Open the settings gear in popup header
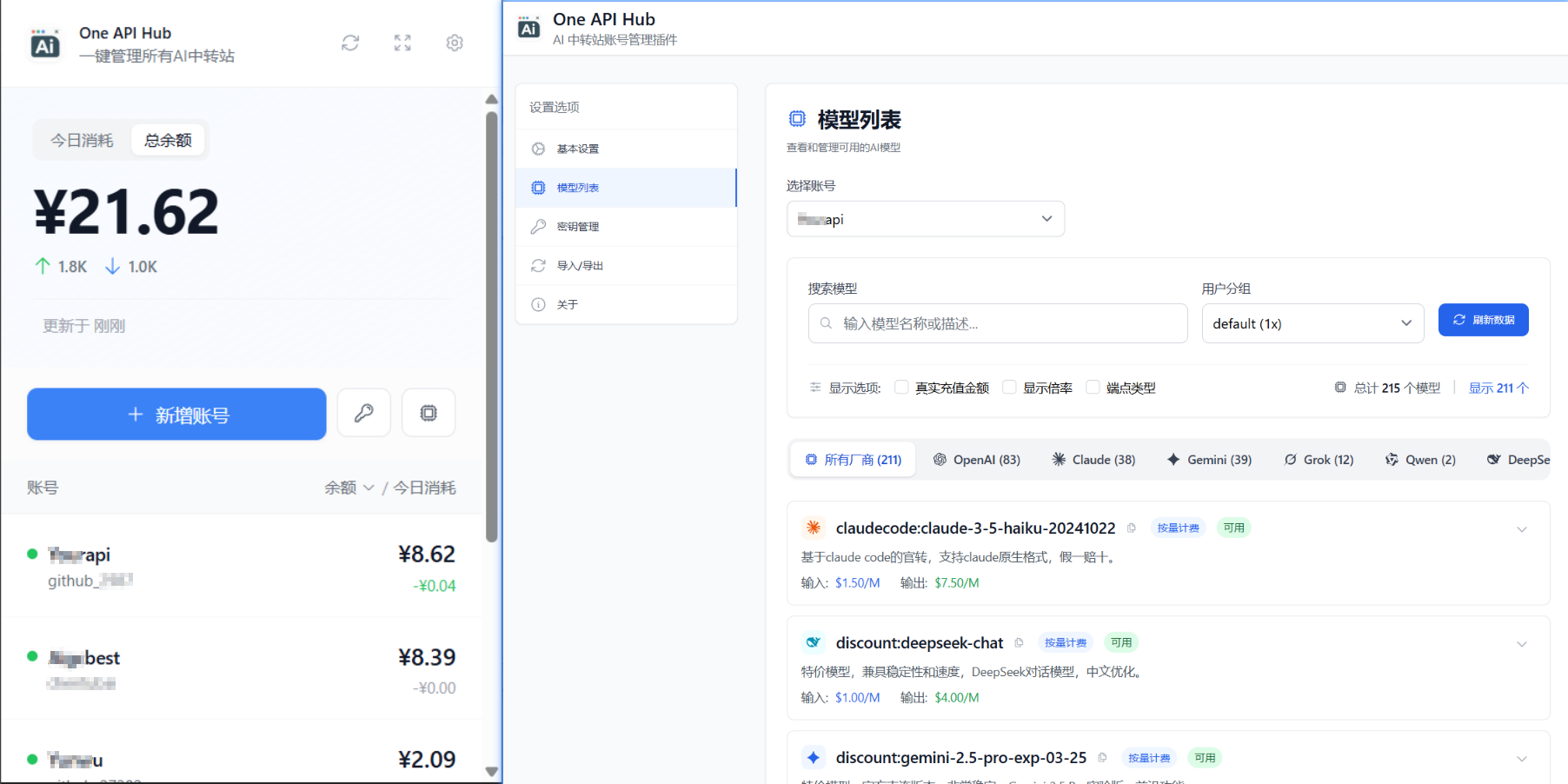Screen dimensions: 1568x784 point(455,43)
